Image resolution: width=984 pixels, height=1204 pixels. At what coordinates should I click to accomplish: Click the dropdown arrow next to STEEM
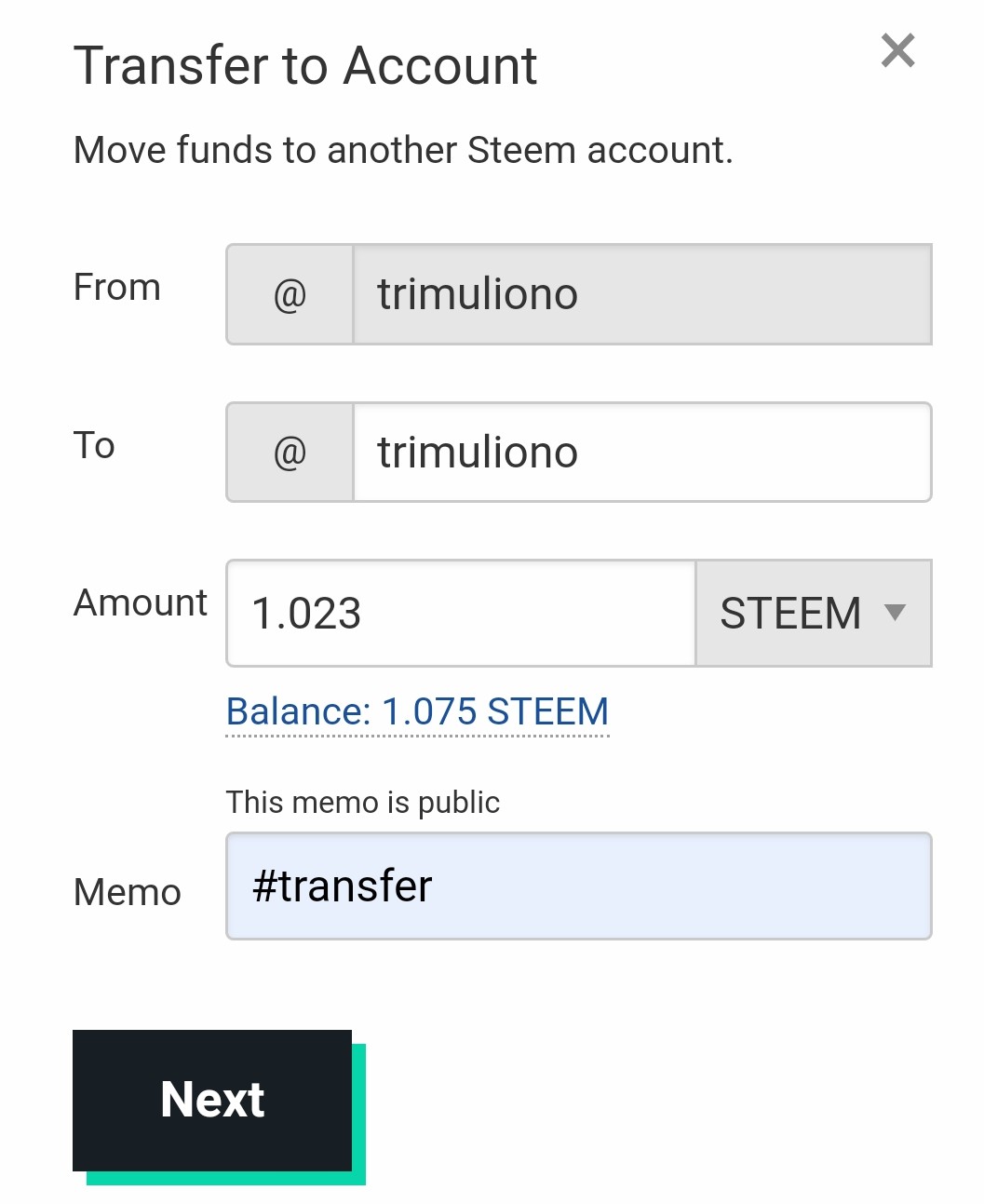(895, 612)
